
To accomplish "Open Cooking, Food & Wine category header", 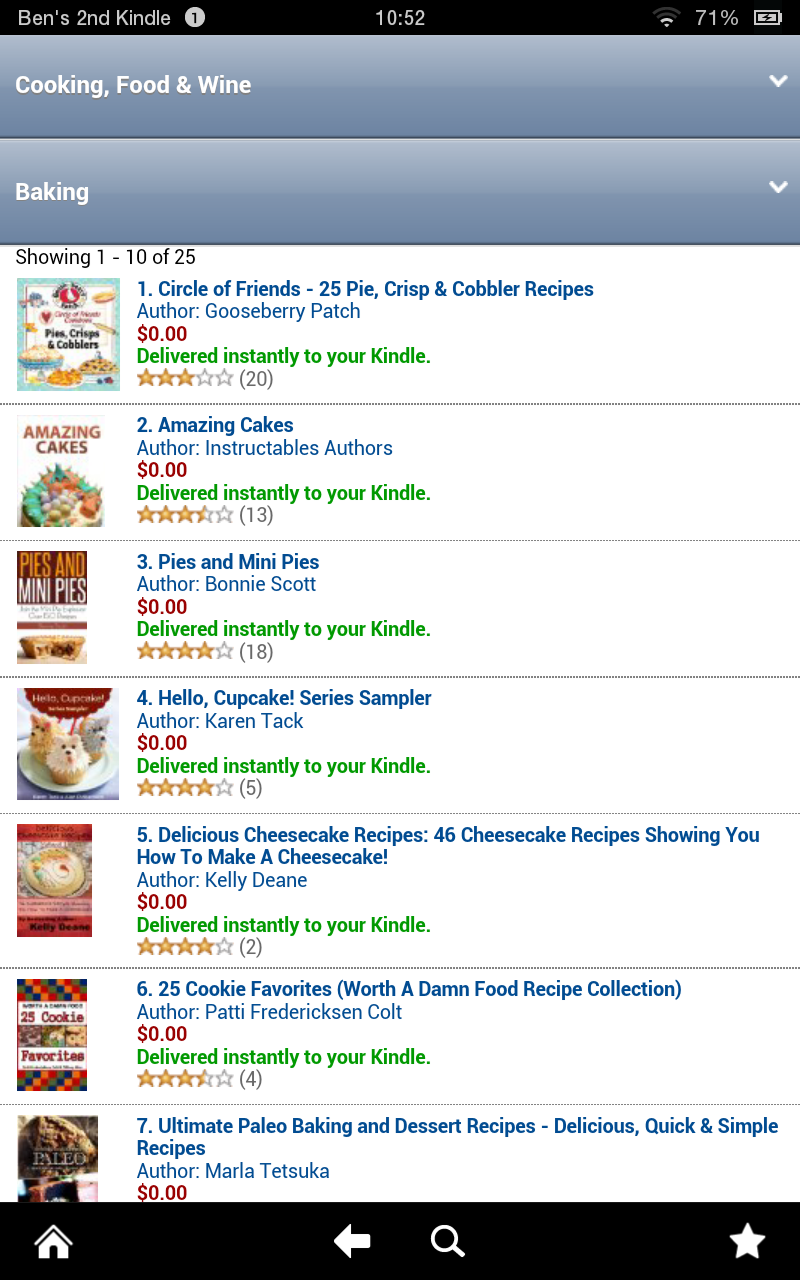I will [x=133, y=86].
